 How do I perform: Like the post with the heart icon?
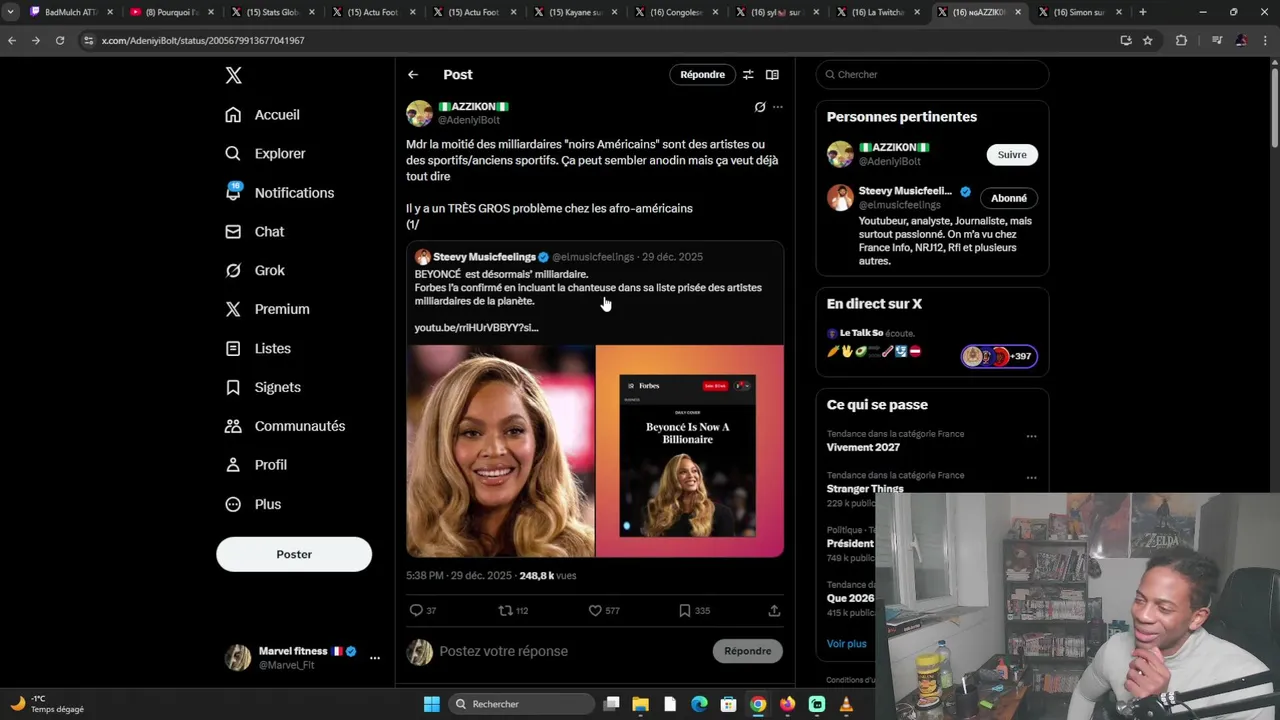595,611
